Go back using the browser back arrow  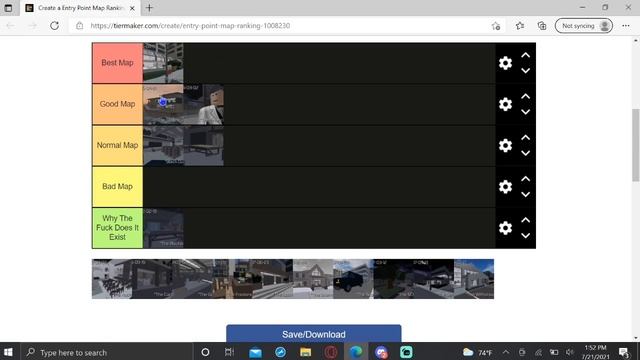pos(11,26)
